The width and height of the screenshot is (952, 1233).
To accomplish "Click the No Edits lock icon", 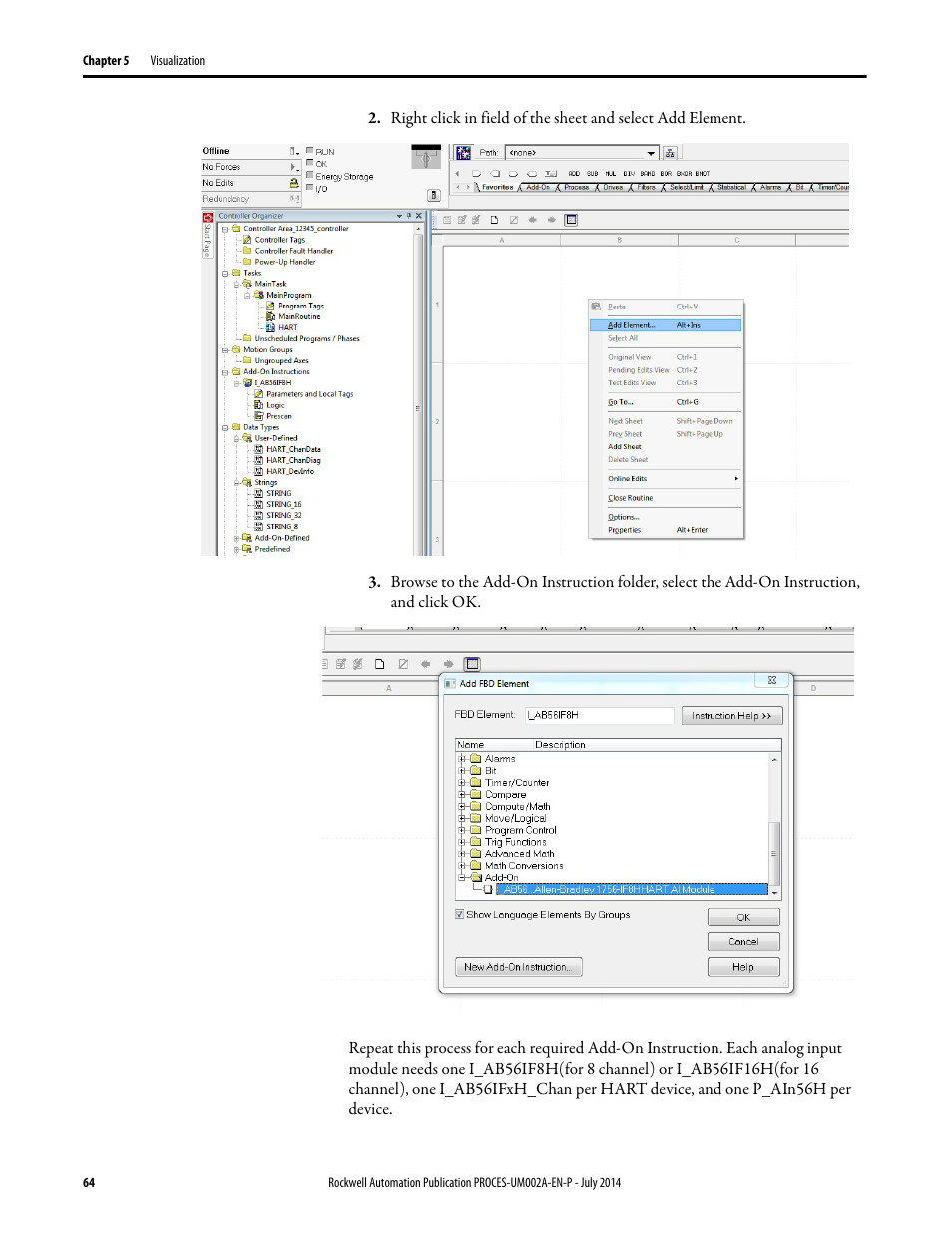I will [294, 183].
